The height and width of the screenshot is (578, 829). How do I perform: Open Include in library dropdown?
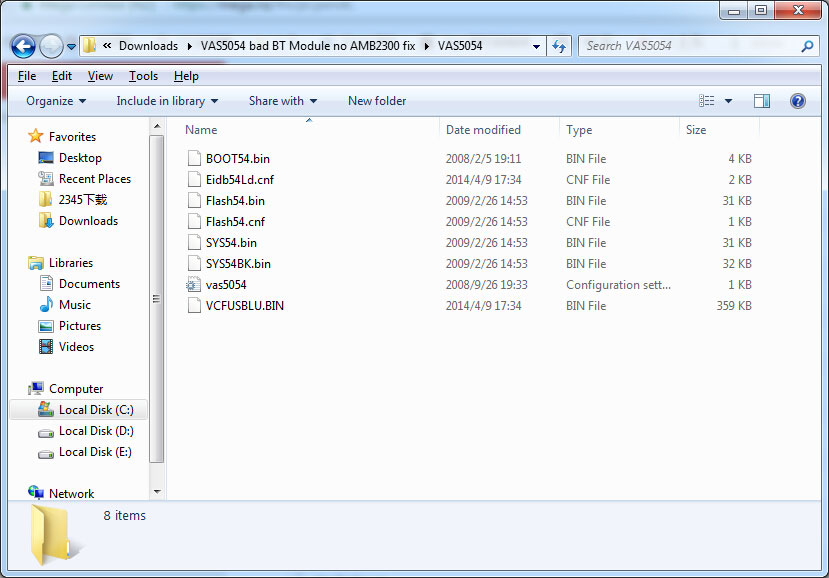[x=167, y=101]
